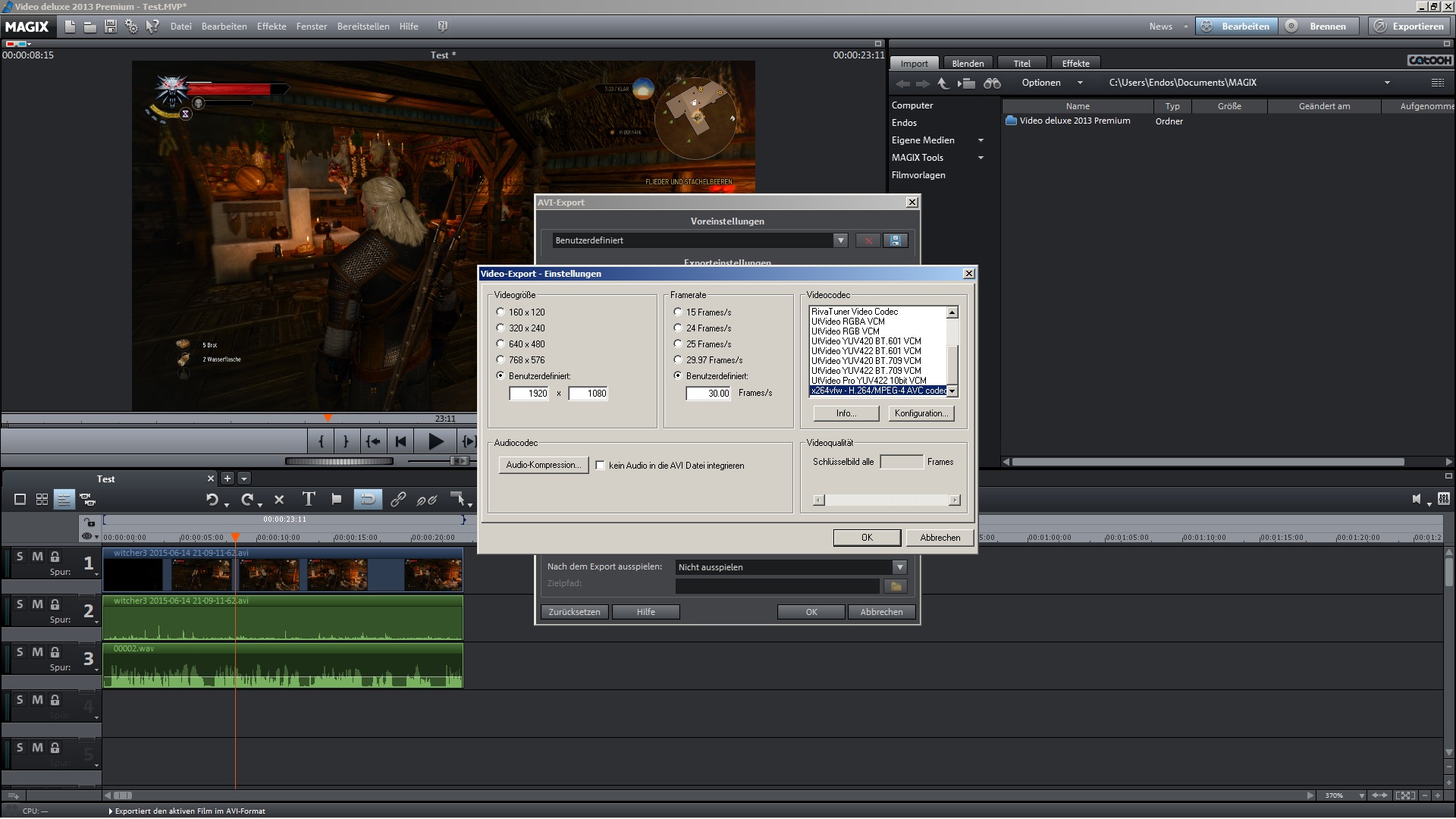Screen dimensions: 1456x819
Task: Lock track 3 with the padlock
Action: tap(55, 652)
